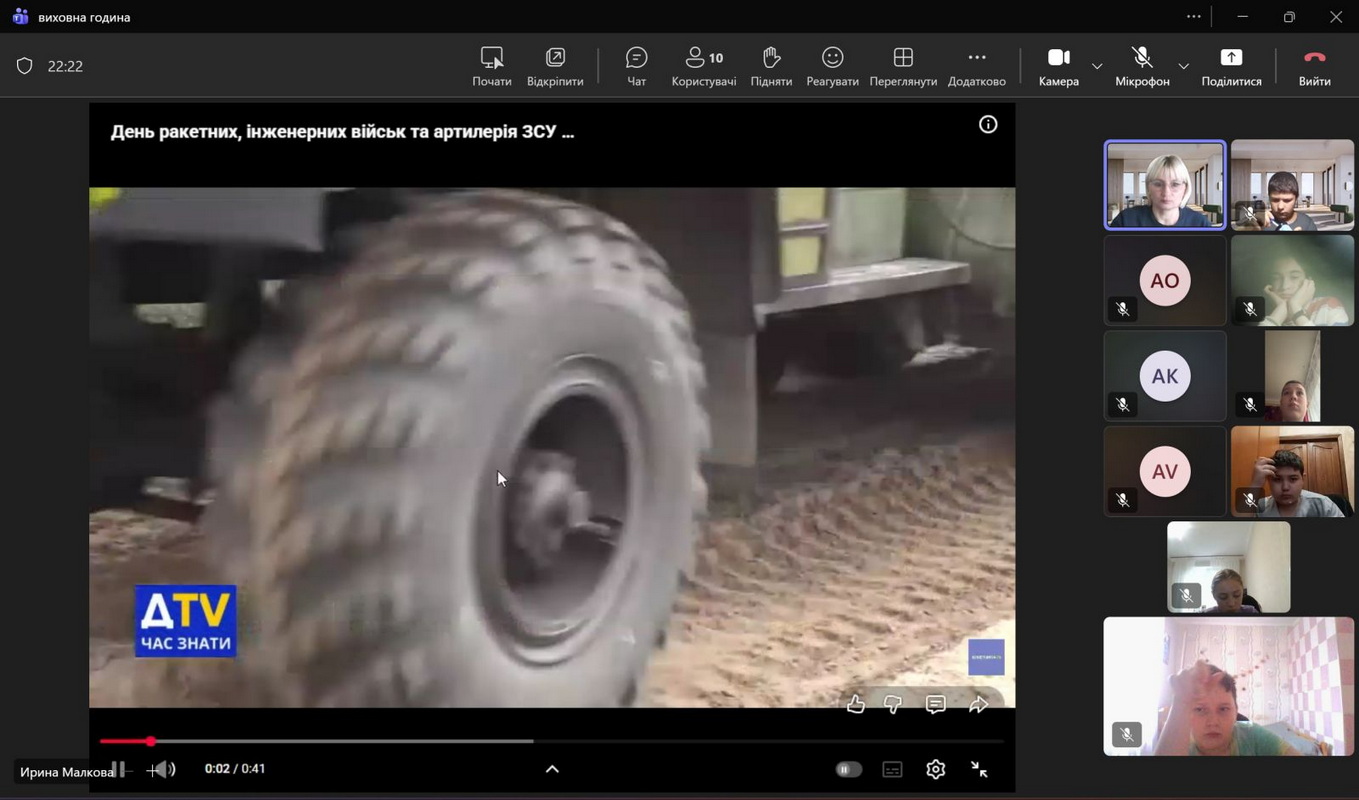Click the Відкріпити pop-out icon
This screenshot has width=1359, height=800.
555,66
